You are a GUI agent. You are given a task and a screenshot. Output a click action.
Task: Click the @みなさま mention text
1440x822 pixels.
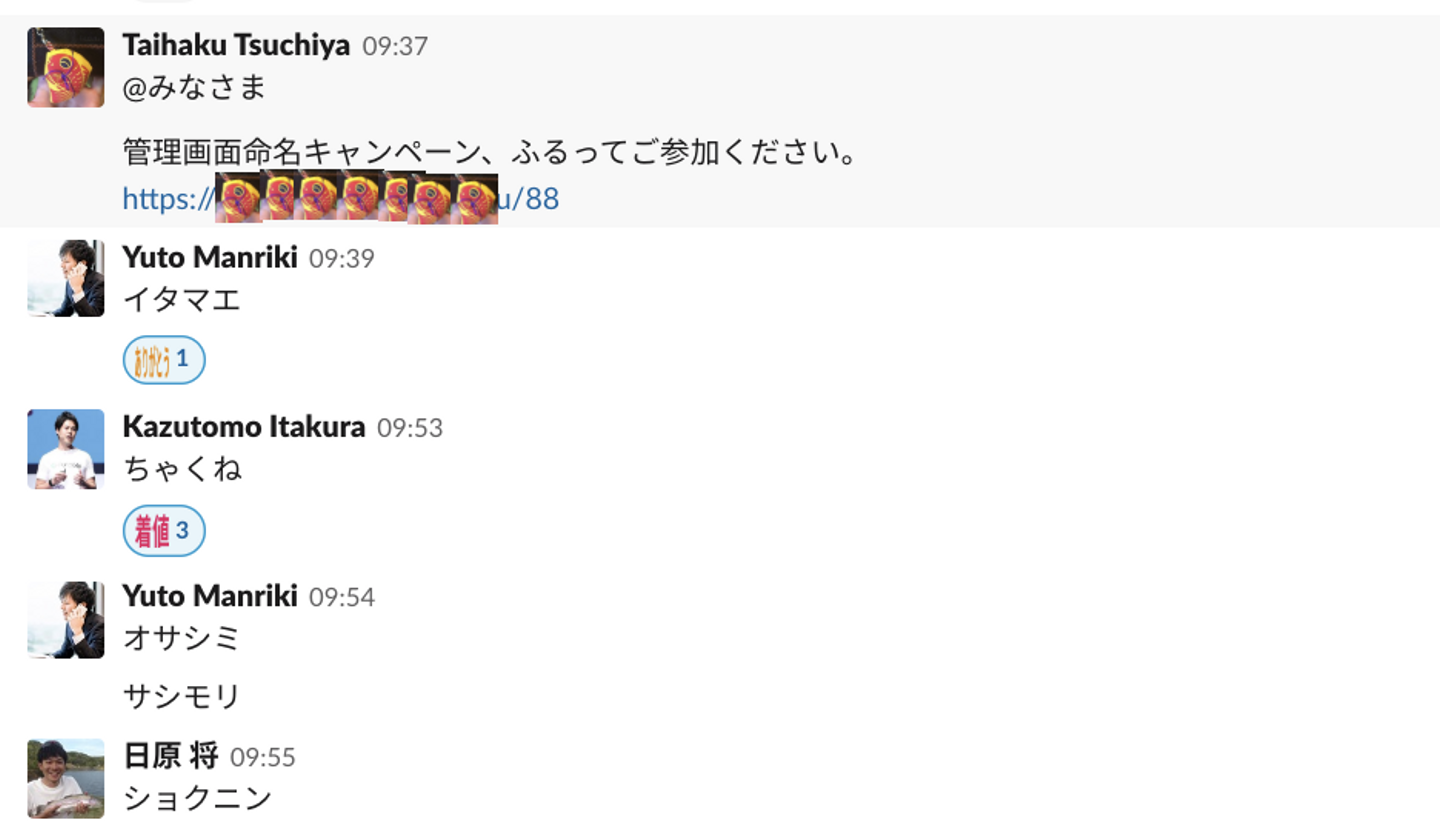pos(194,88)
